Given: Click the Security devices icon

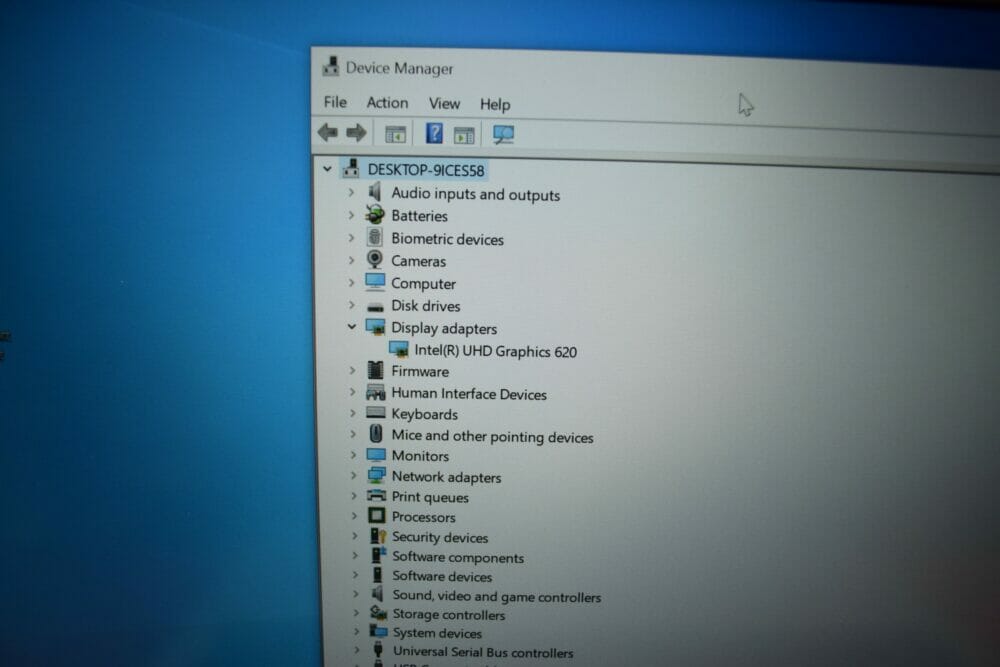Looking at the screenshot, I should 378,536.
